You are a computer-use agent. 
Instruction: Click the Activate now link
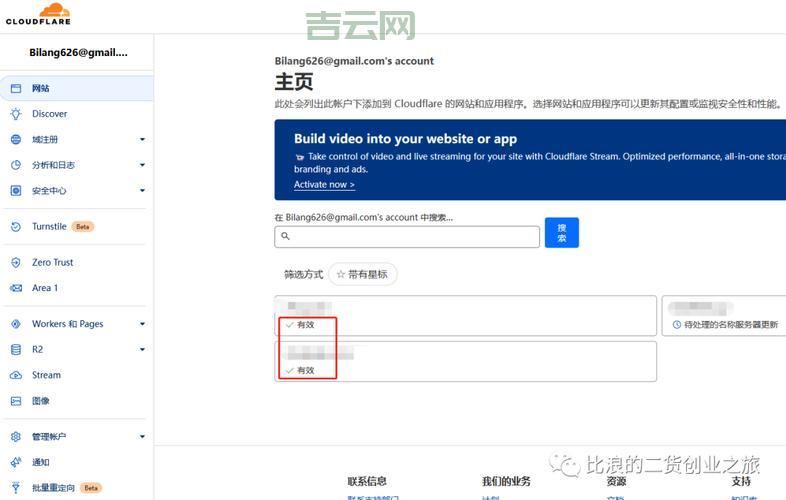(324, 185)
